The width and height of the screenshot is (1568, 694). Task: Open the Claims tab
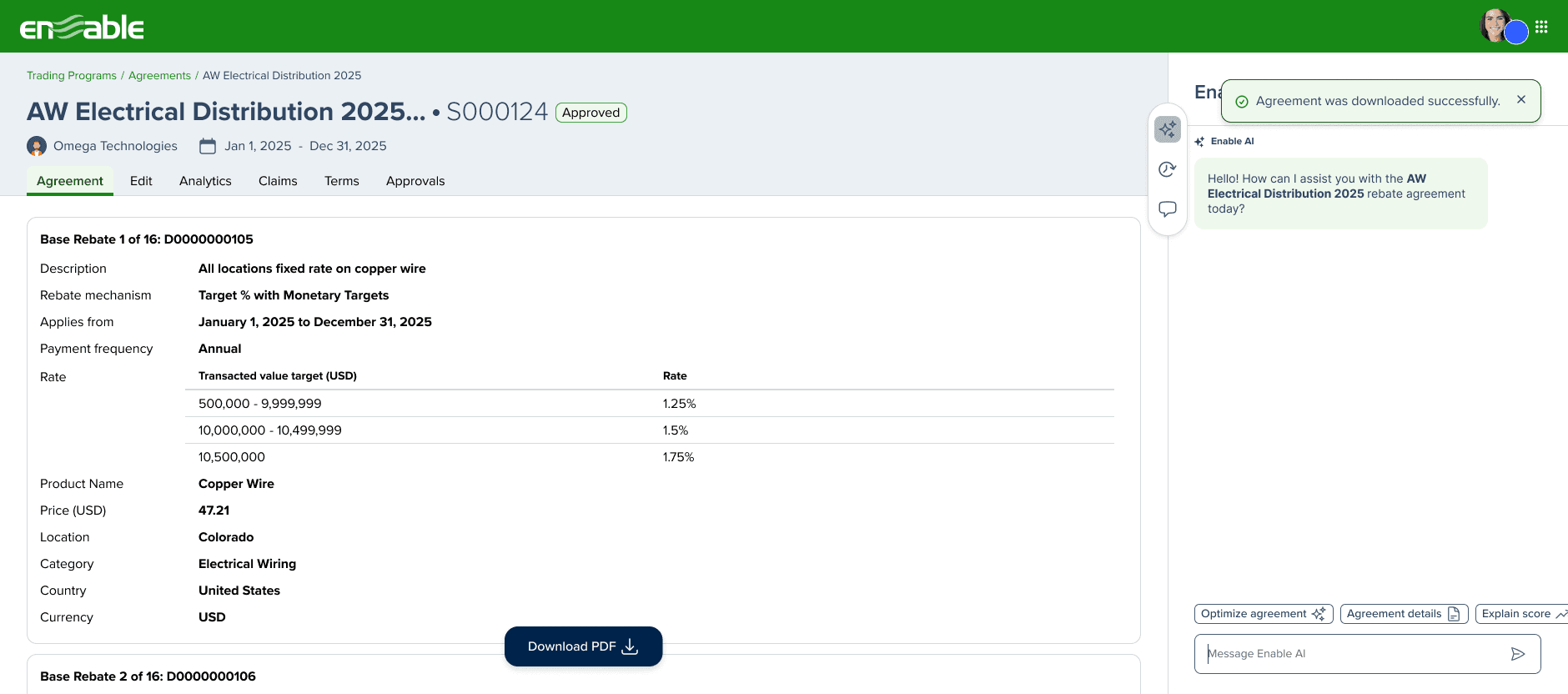click(278, 181)
